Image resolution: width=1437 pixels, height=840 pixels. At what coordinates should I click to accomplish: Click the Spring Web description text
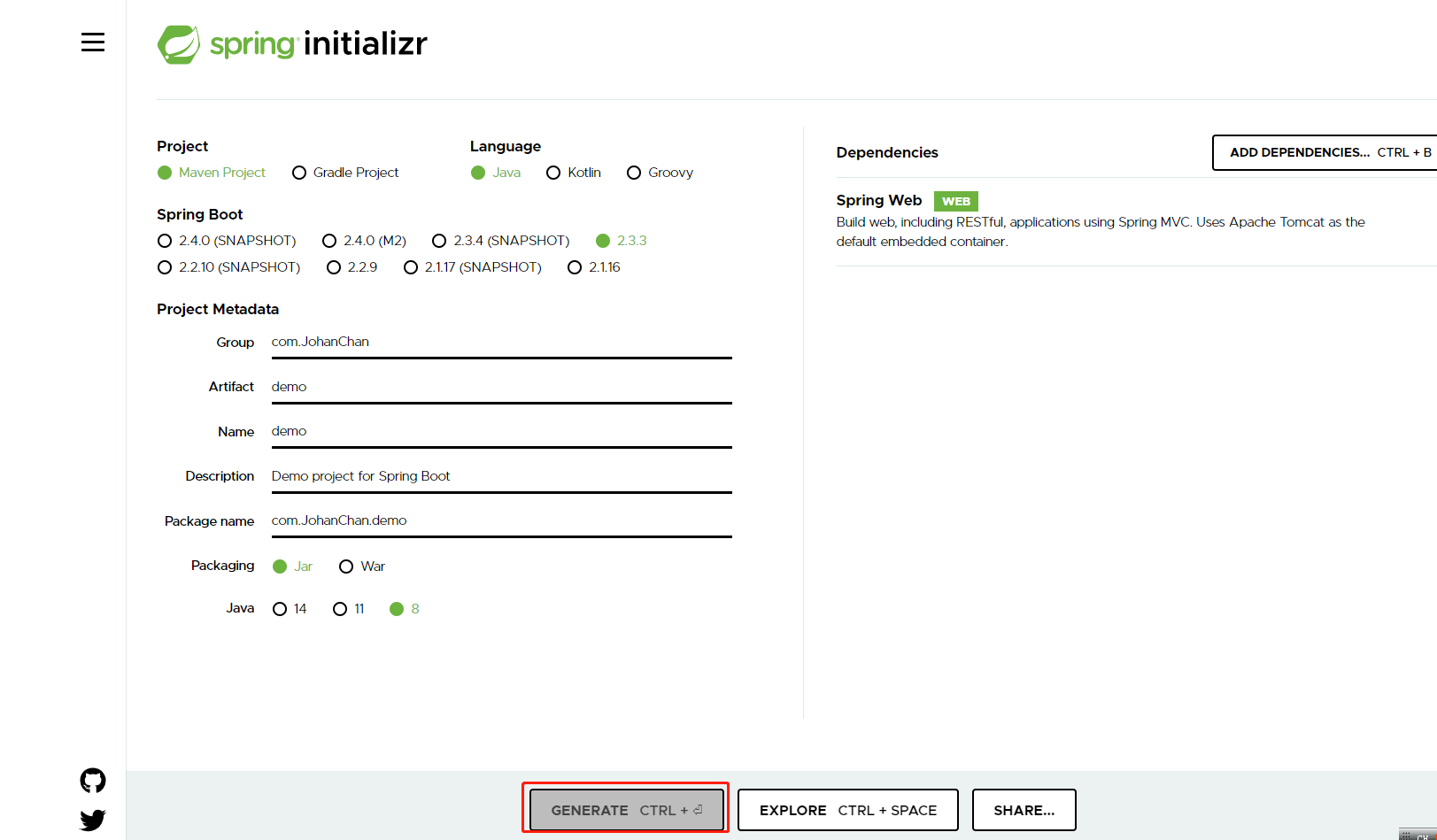pyautogui.click(x=1101, y=232)
